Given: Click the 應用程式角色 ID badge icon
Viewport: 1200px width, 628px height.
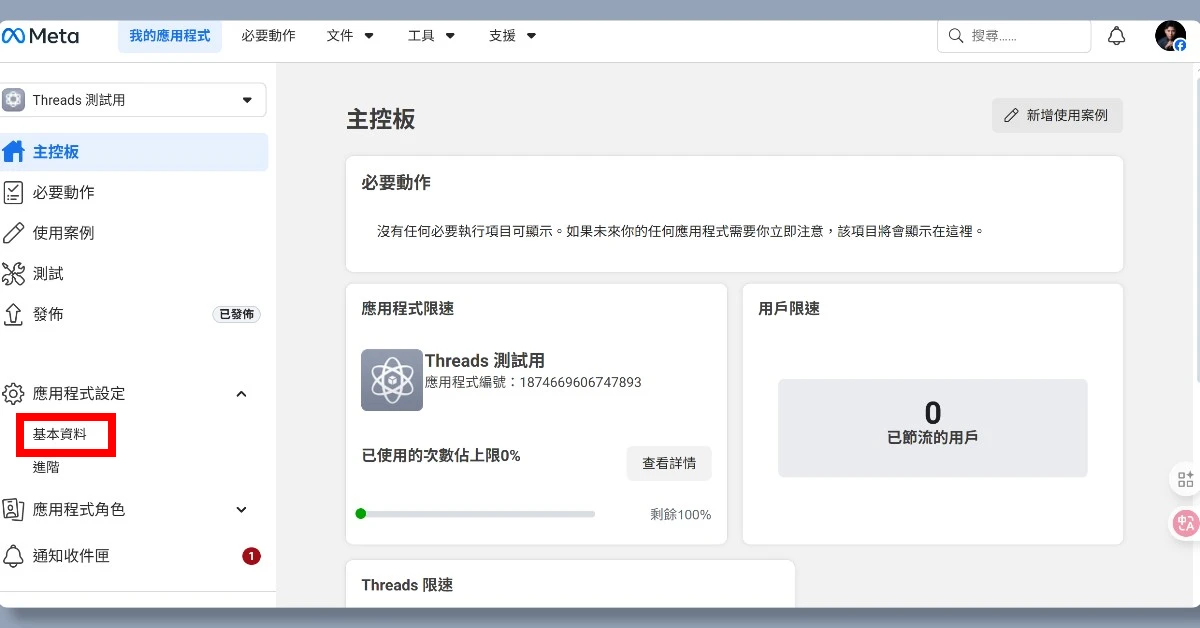Looking at the screenshot, I should tap(13, 509).
